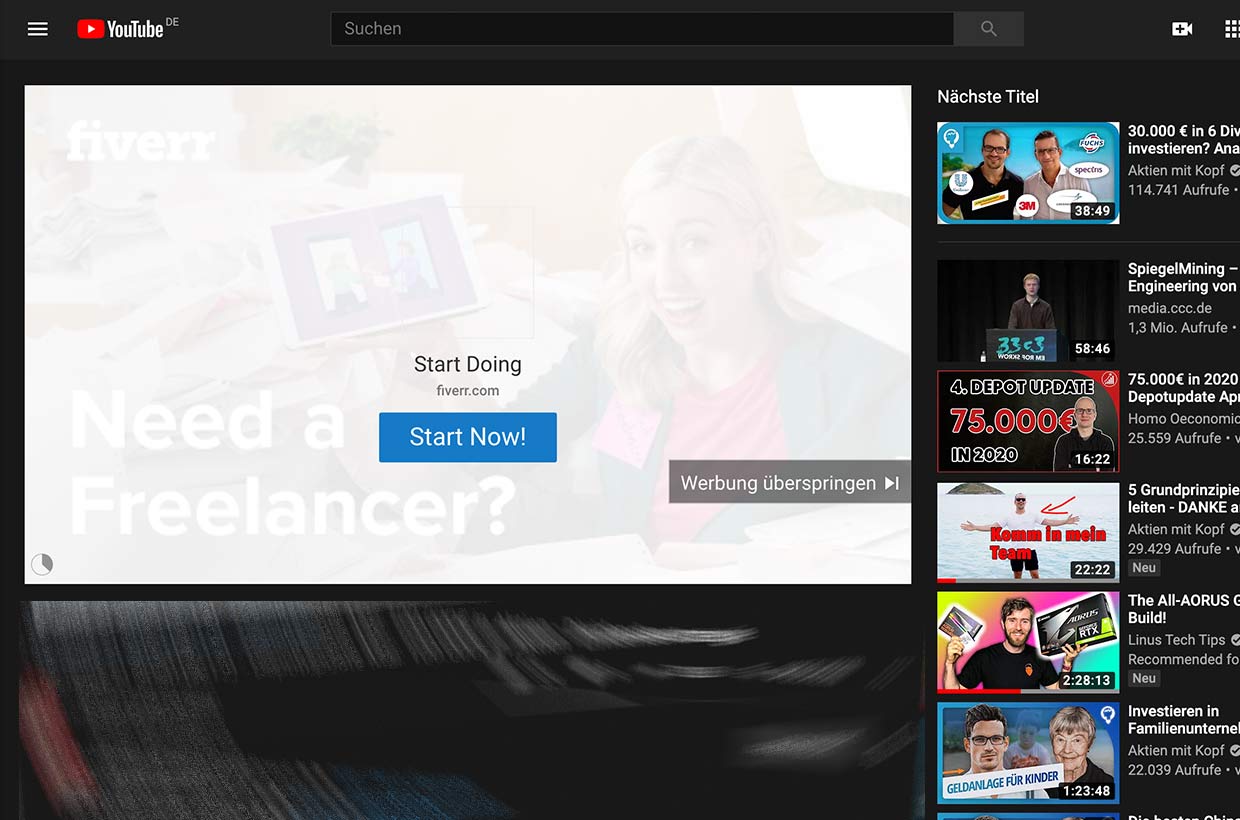Open the create video camera icon
1240x820 pixels.
pos(1182,29)
